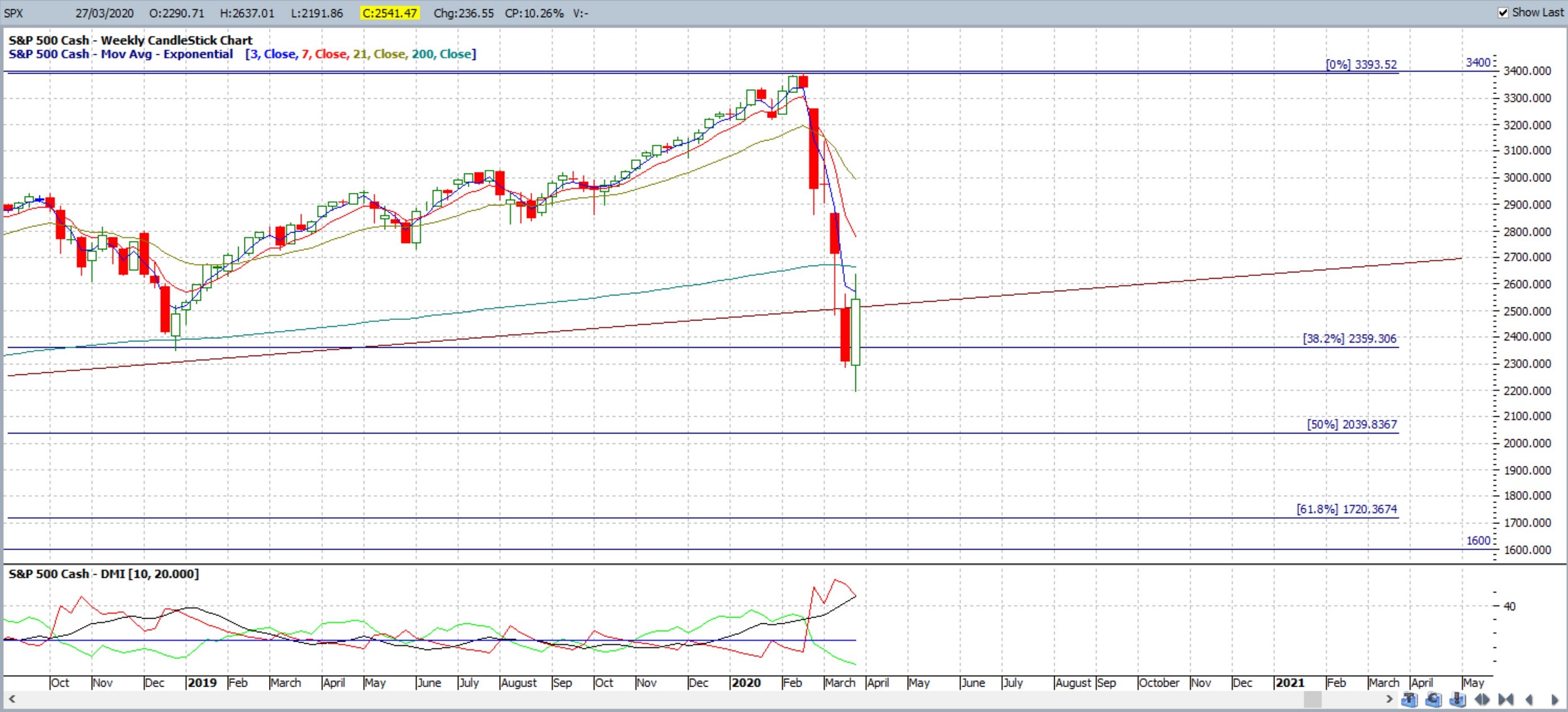
Task: Click the 'October' label on the time axis
Action: (x=1158, y=683)
